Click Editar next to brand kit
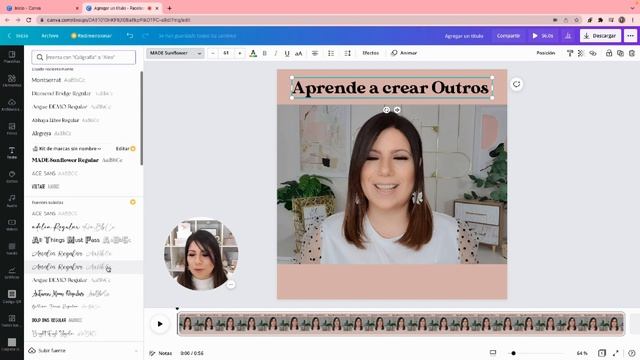This screenshot has width=640, height=360. (x=122, y=149)
